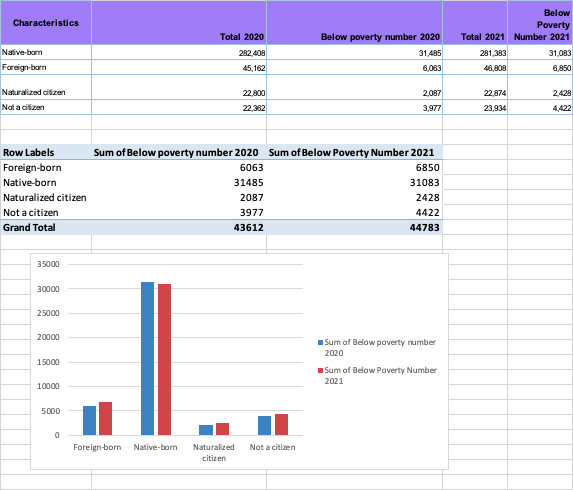573x490 pixels.
Task: Select the cell showing 23,934
Action: pyautogui.click(x=475, y=107)
